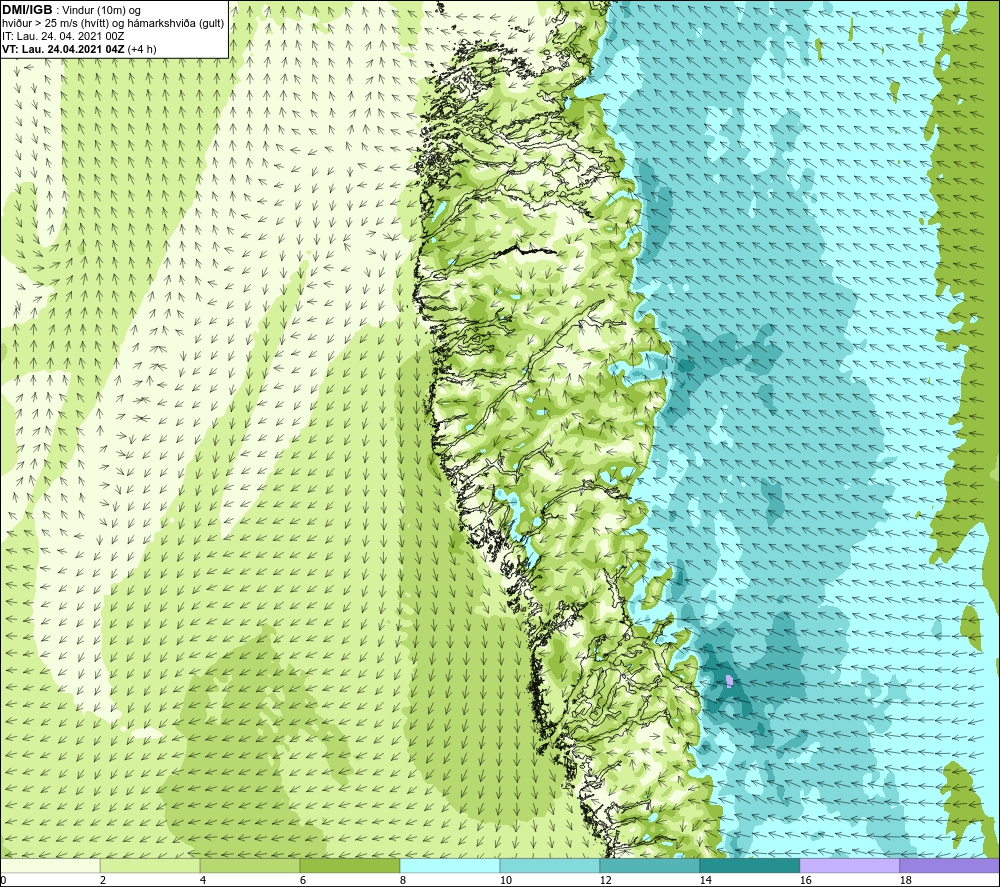
Task: Click the 8-10 m/s pale cyan legend swatch
Action: pyautogui.click(x=450, y=865)
